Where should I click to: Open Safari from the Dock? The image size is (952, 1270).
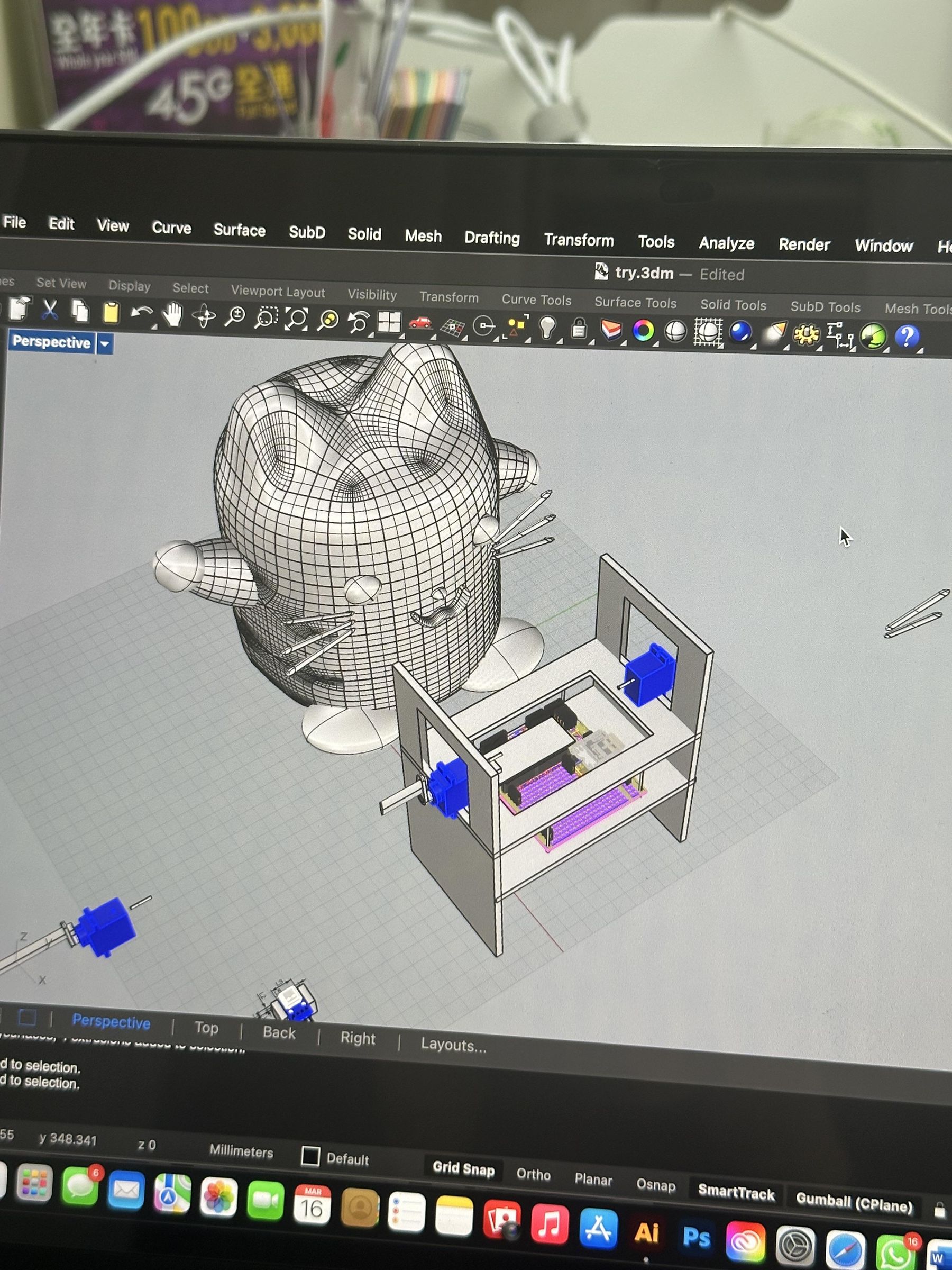pos(846,1250)
